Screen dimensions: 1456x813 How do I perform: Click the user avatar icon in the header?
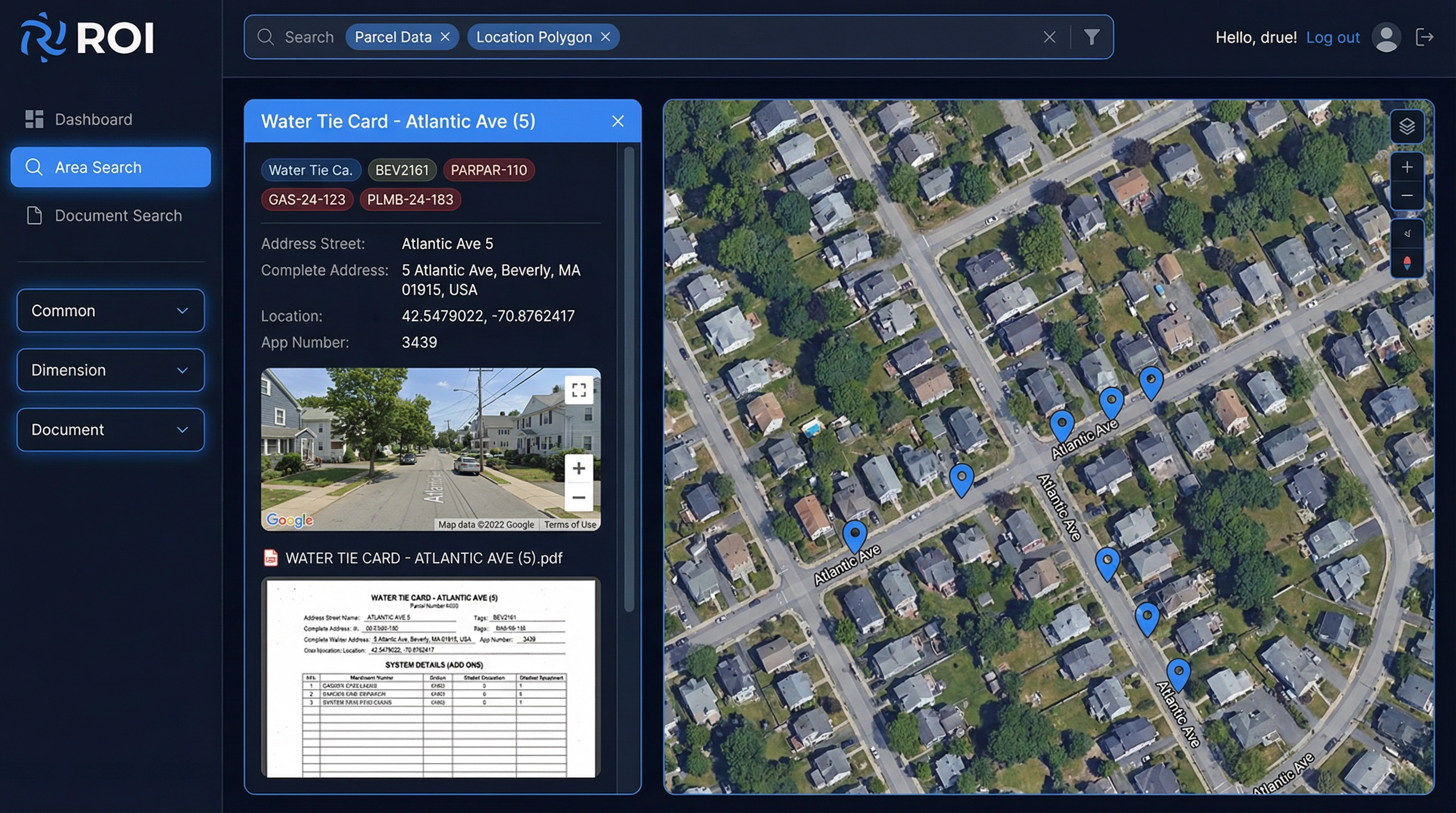pos(1386,37)
